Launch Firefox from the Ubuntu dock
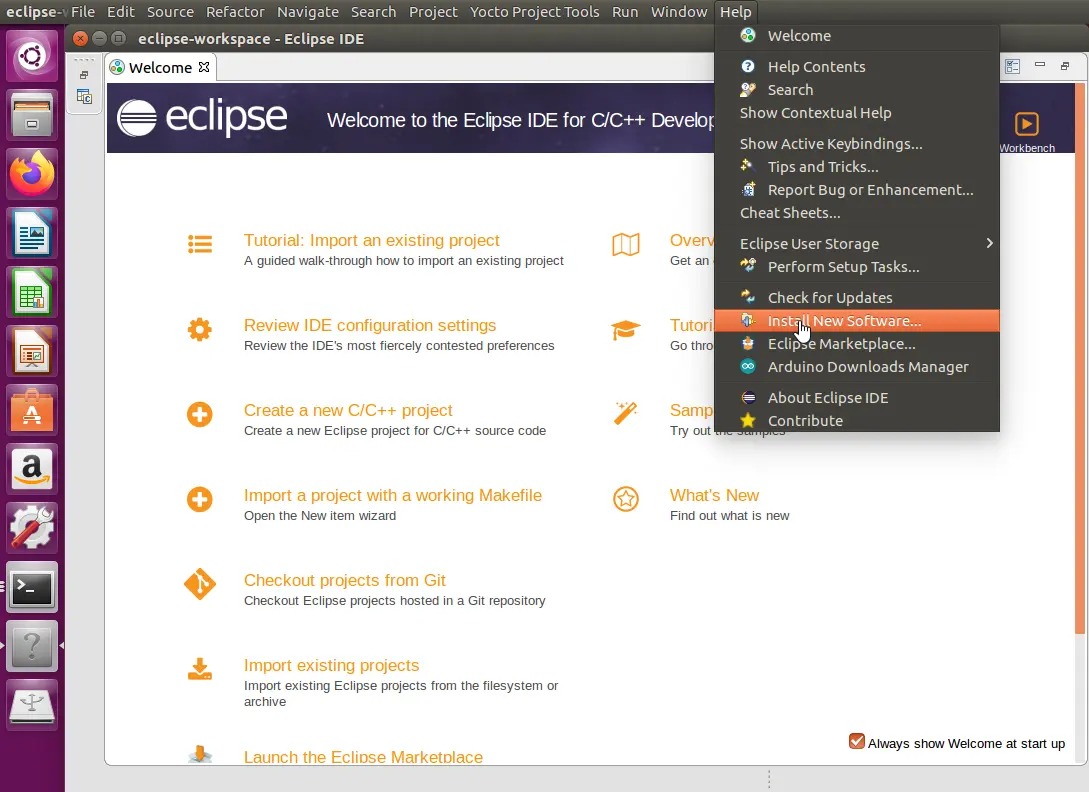Screen dimensions: 1089x792 32,174
